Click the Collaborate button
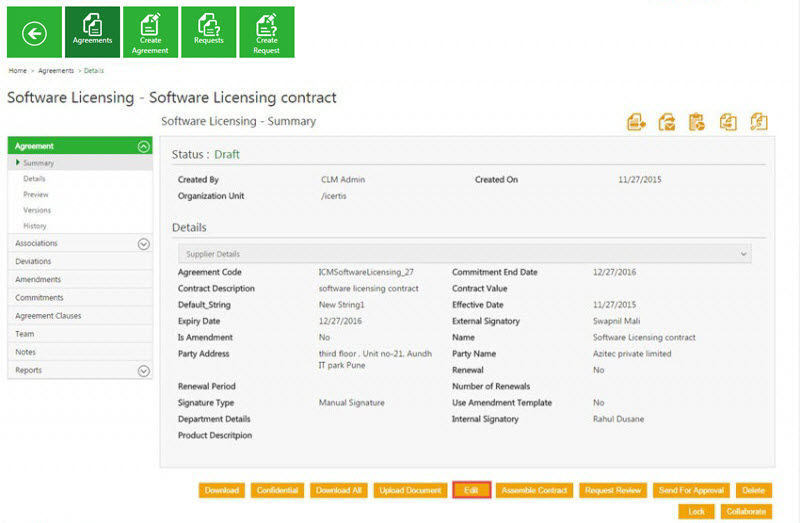Image resolution: width=800 pixels, height=523 pixels. coord(746,511)
